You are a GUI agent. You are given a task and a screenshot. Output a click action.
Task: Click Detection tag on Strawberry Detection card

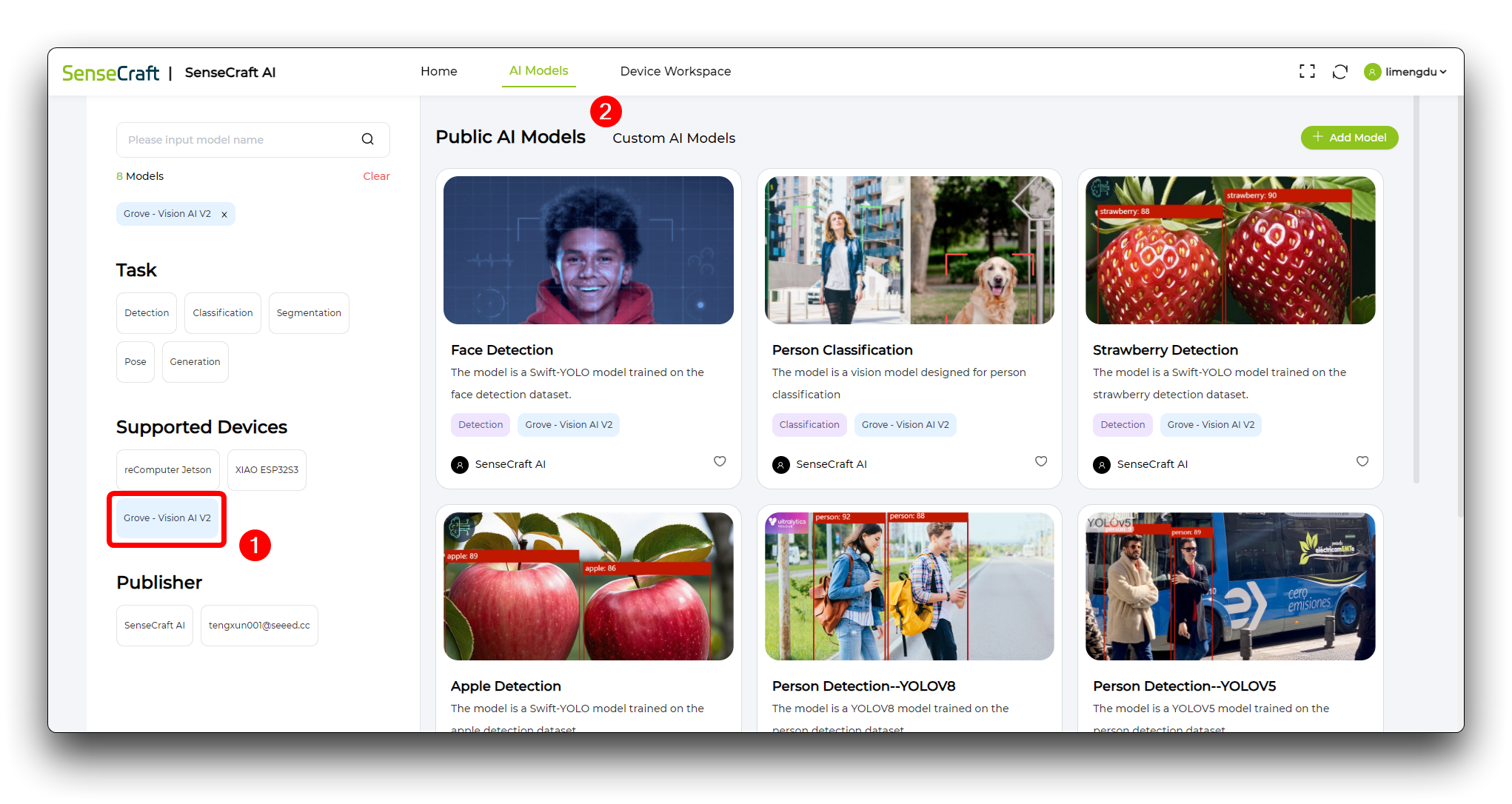[1123, 425]
